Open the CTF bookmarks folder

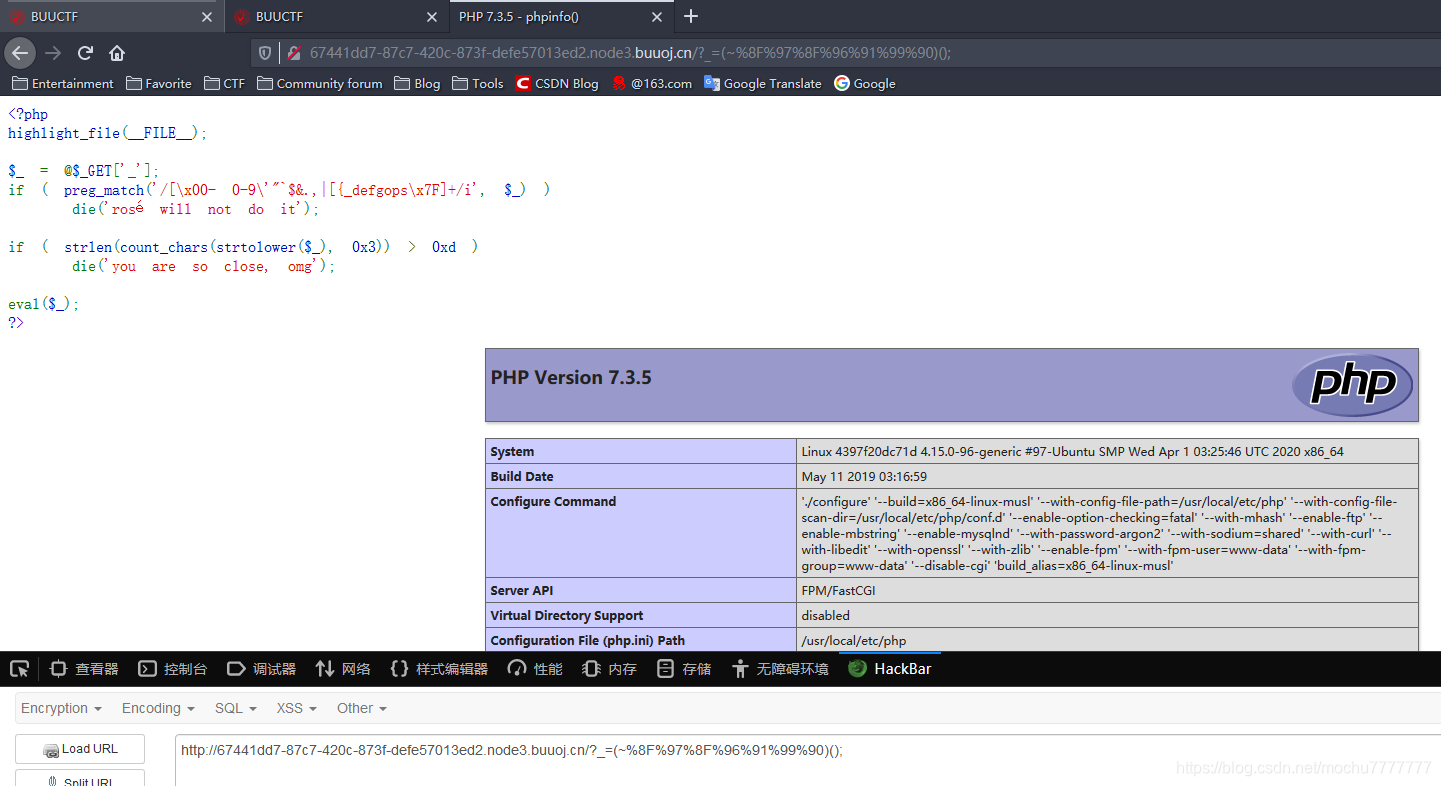point(224,83)
